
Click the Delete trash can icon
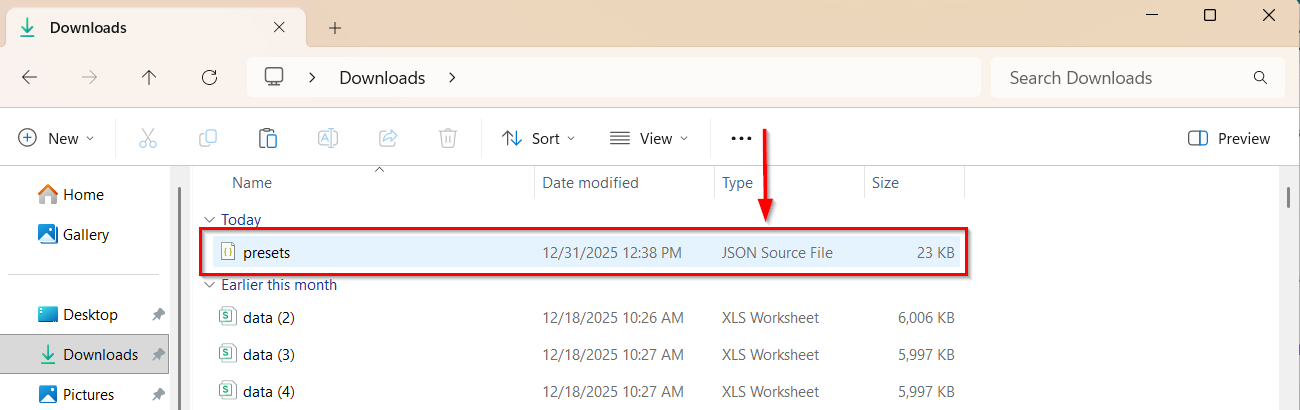tap(448, 138)
